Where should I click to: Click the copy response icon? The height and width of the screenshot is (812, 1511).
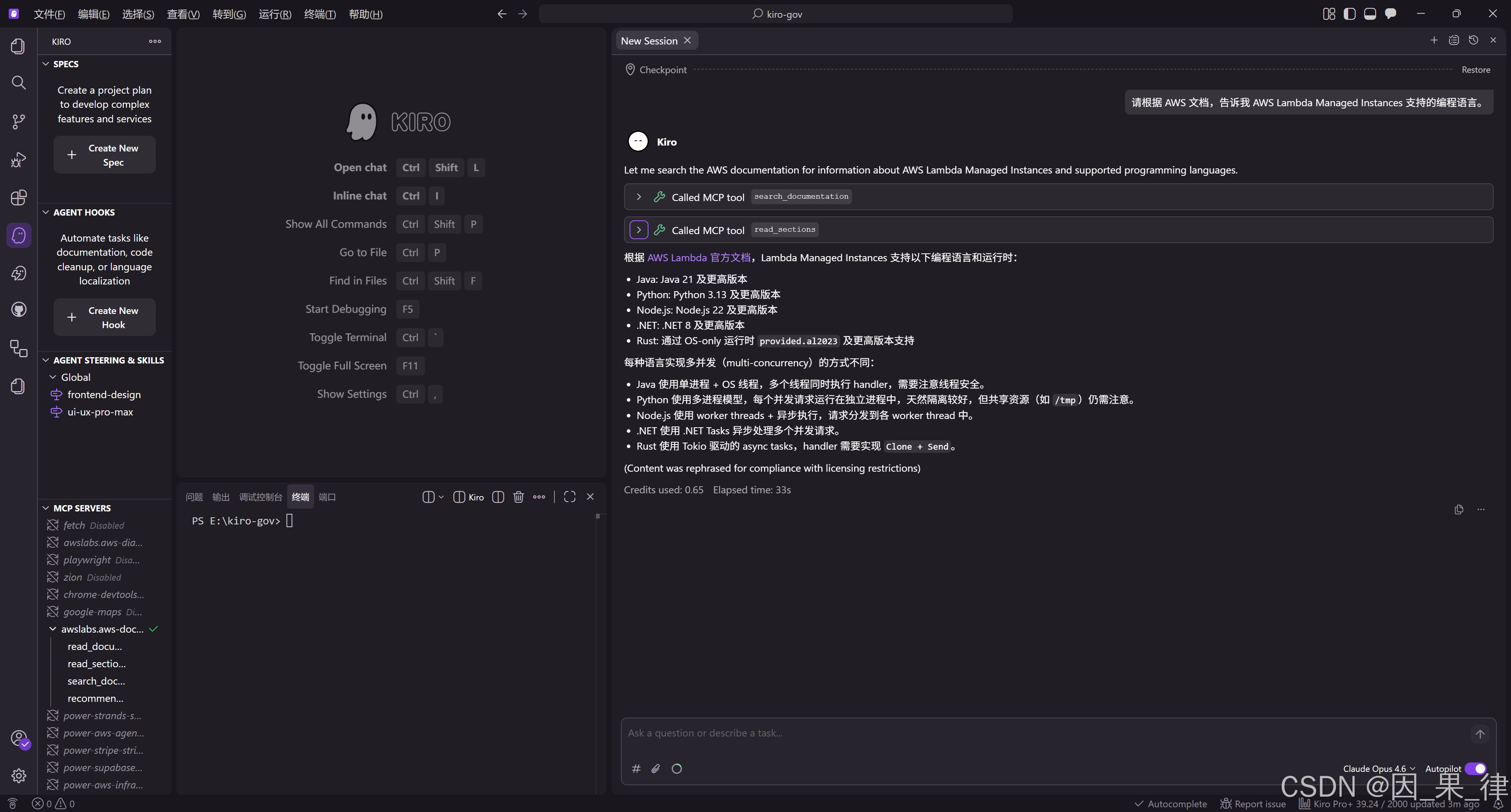tap(1459, 509)
